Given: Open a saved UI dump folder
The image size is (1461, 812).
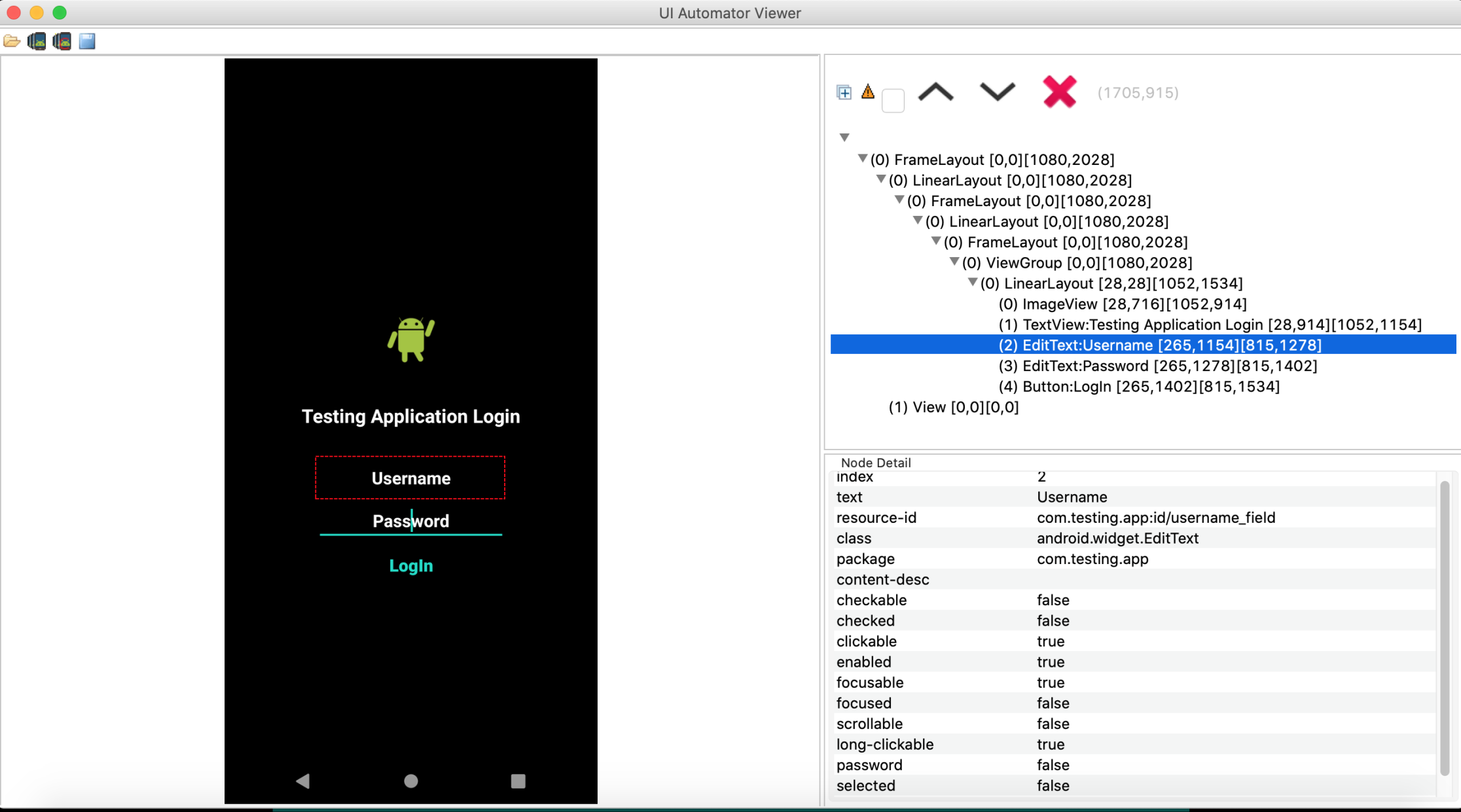Looking at the screenshot, I should point(12,42).
